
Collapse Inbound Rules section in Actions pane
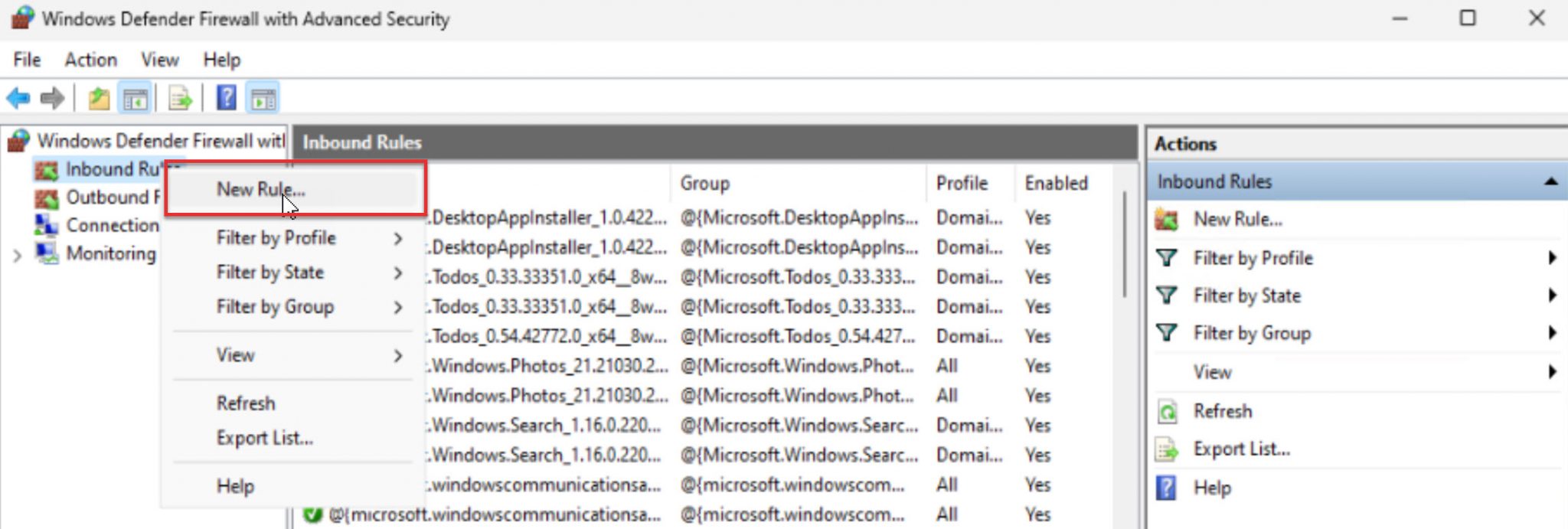1550,182
